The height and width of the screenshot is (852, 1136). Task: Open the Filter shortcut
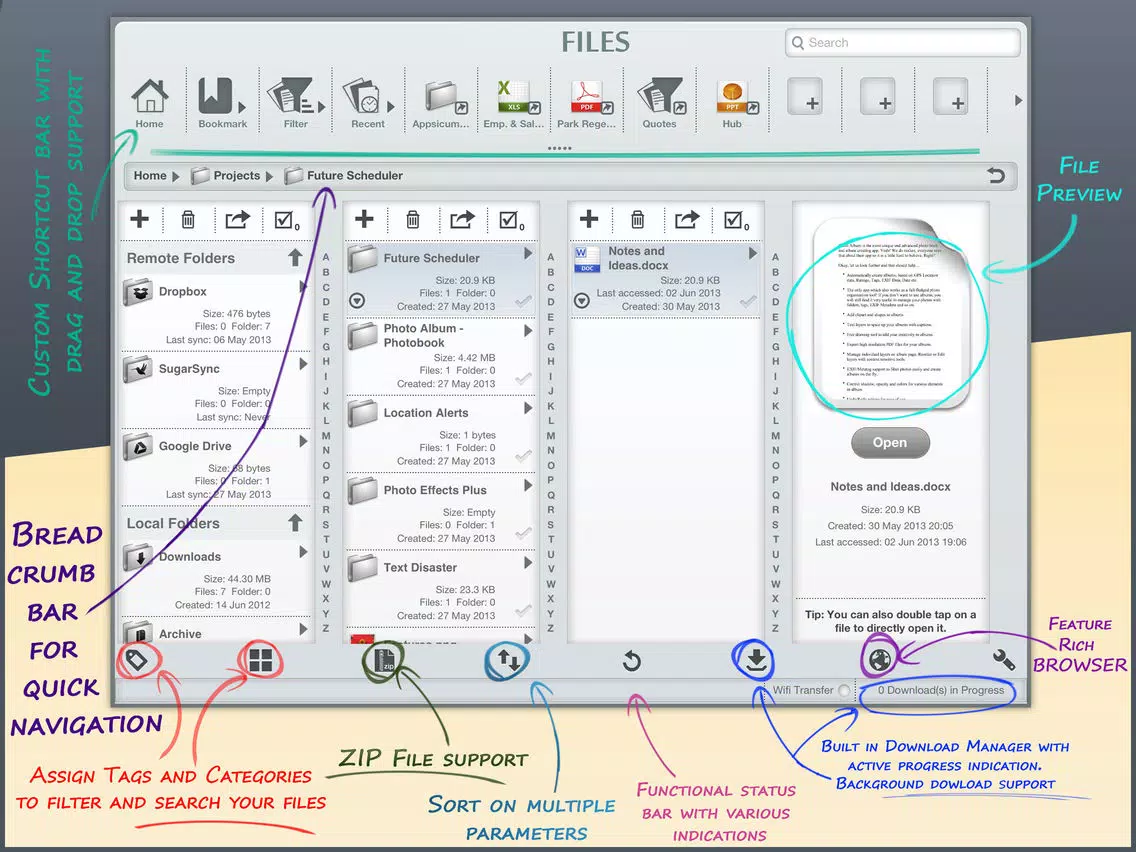click(296, 102)
